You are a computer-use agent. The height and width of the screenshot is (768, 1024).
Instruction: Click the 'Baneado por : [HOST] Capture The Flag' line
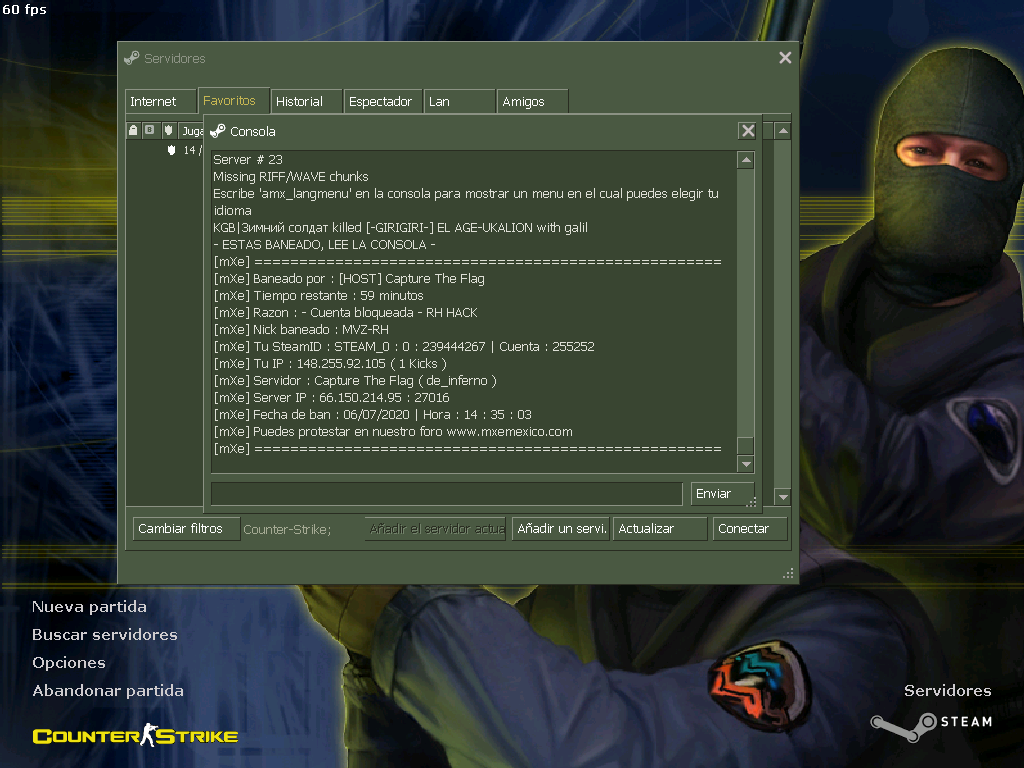pyautogui.click(x=349, y=278)
